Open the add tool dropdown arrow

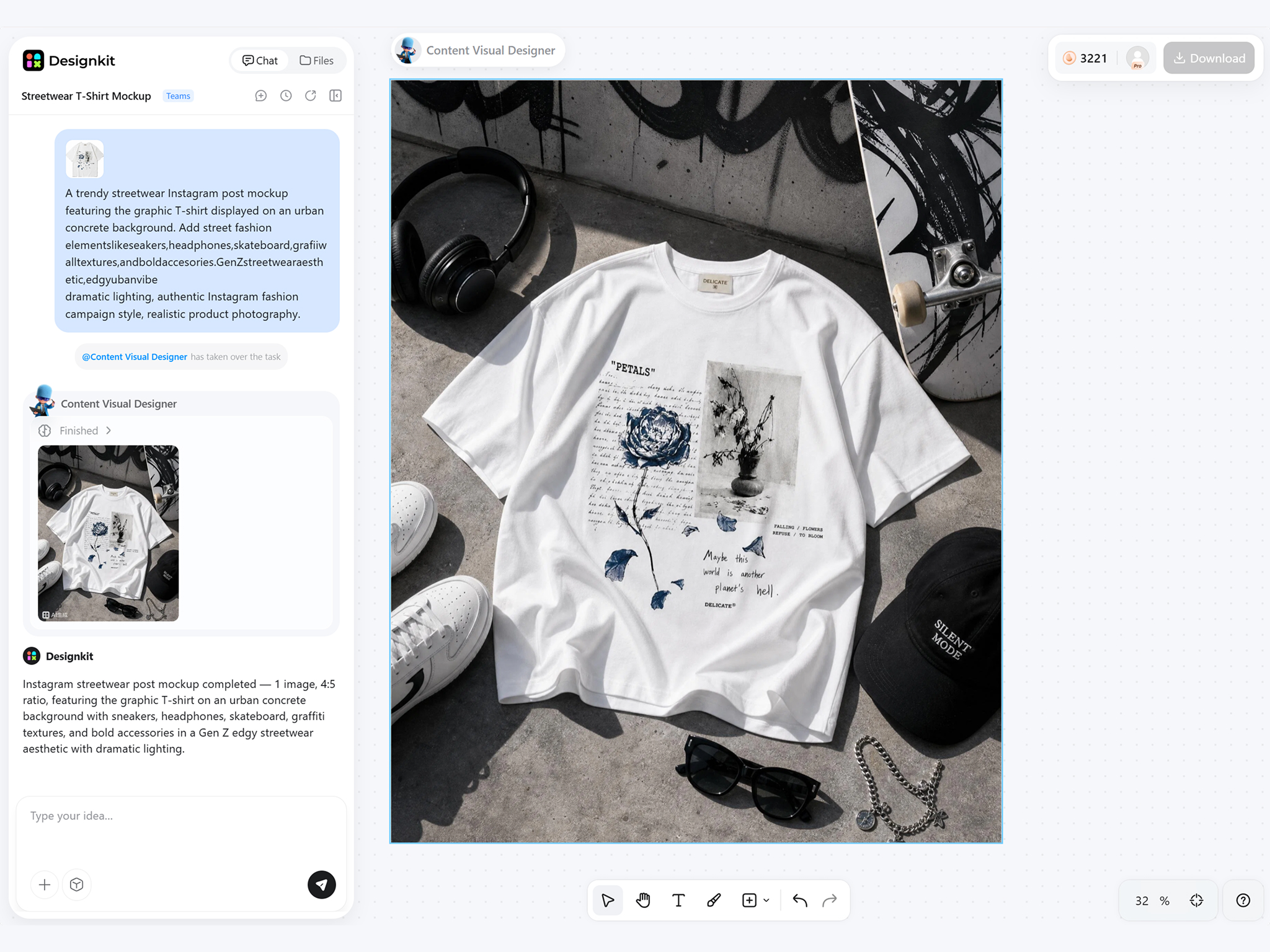point(766,901)
